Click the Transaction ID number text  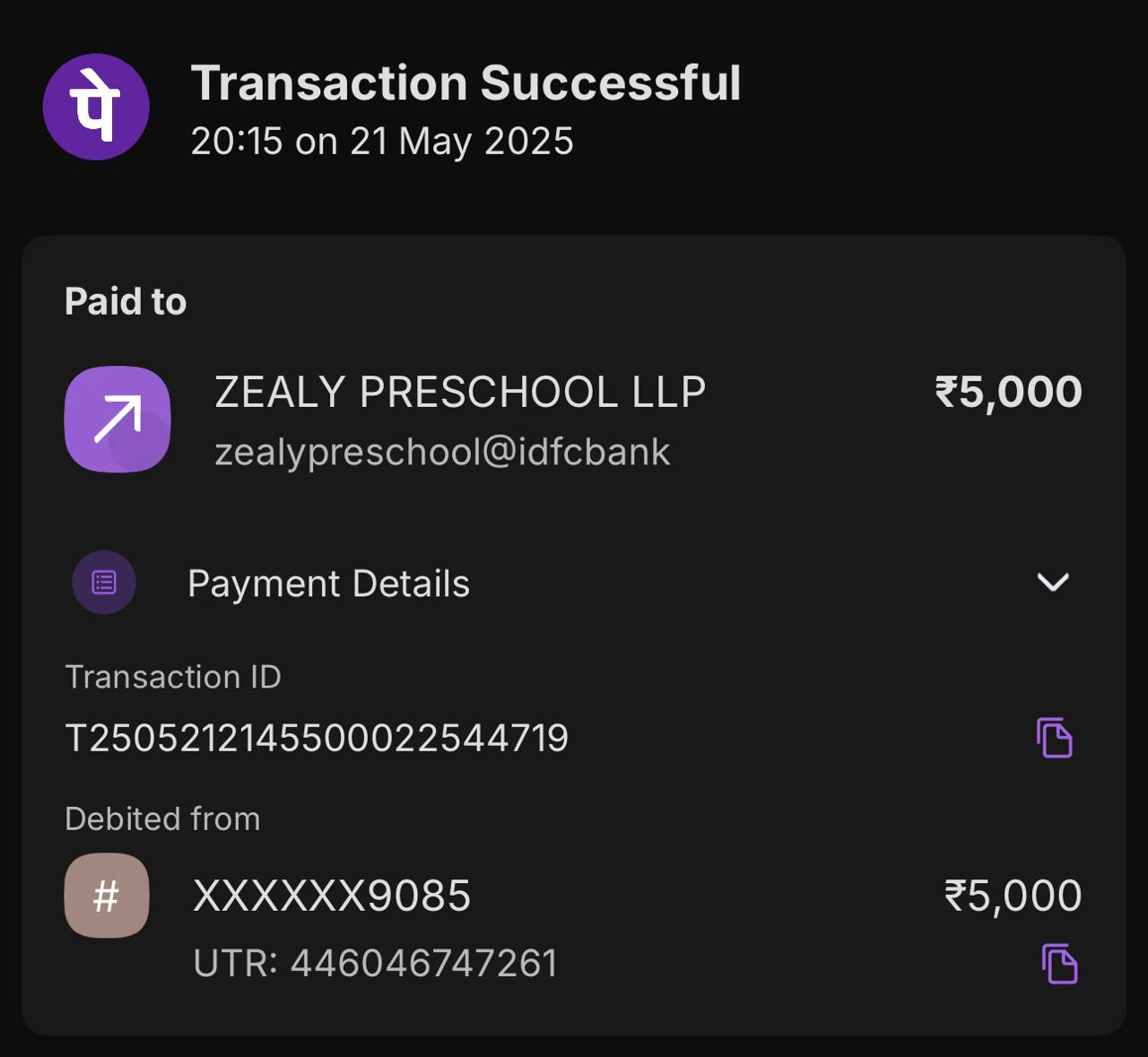317,739
